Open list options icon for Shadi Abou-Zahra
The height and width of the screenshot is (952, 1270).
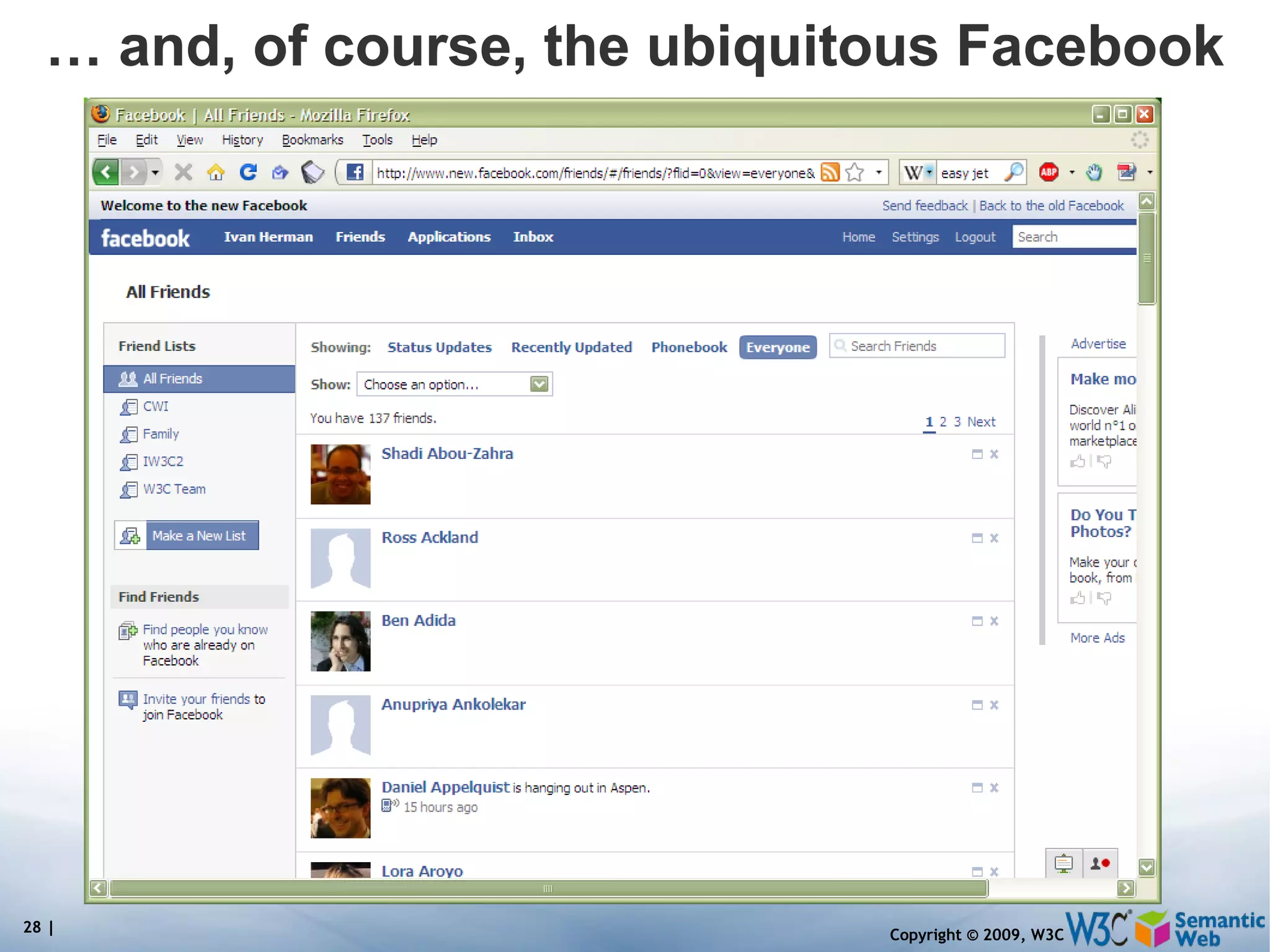[977, 454]
